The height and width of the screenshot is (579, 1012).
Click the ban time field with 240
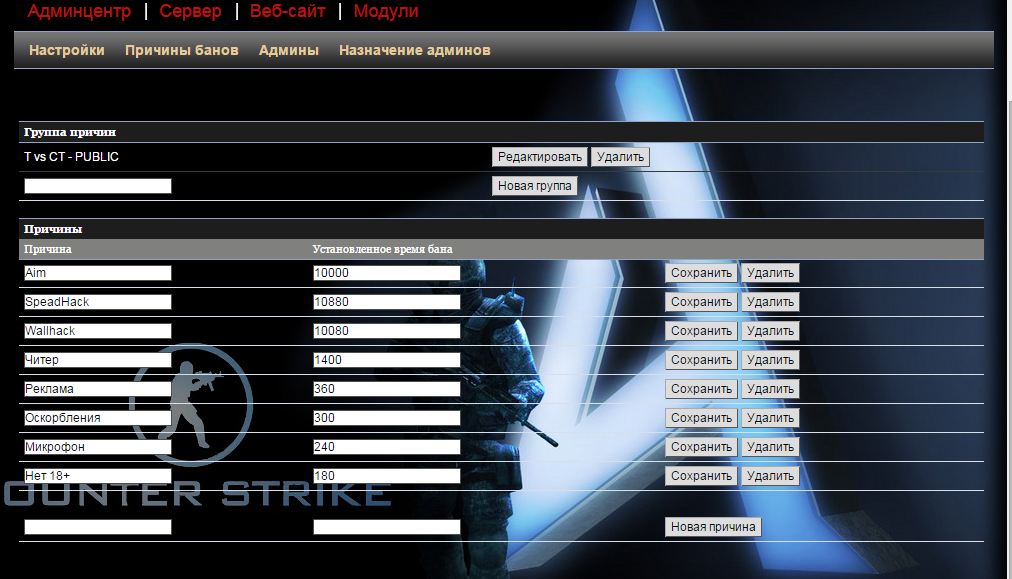387,447
